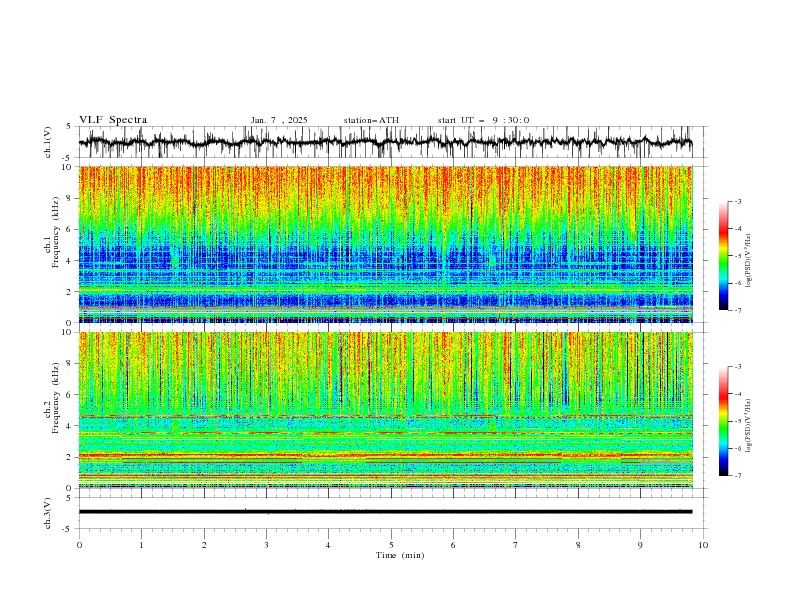Viewport: 792px width, 612px height.
Task: Click the ch.3 voltage flat trace panel
Action: 392,513
